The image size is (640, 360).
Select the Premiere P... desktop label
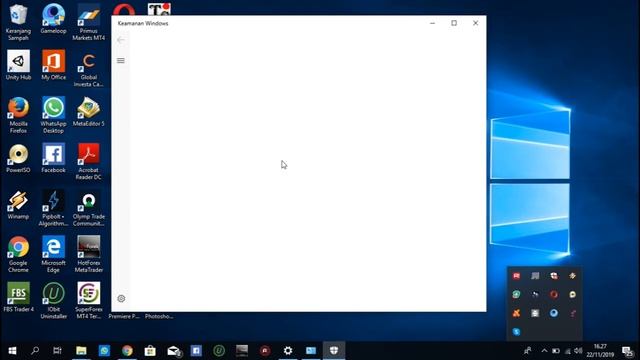click(124, 316)
